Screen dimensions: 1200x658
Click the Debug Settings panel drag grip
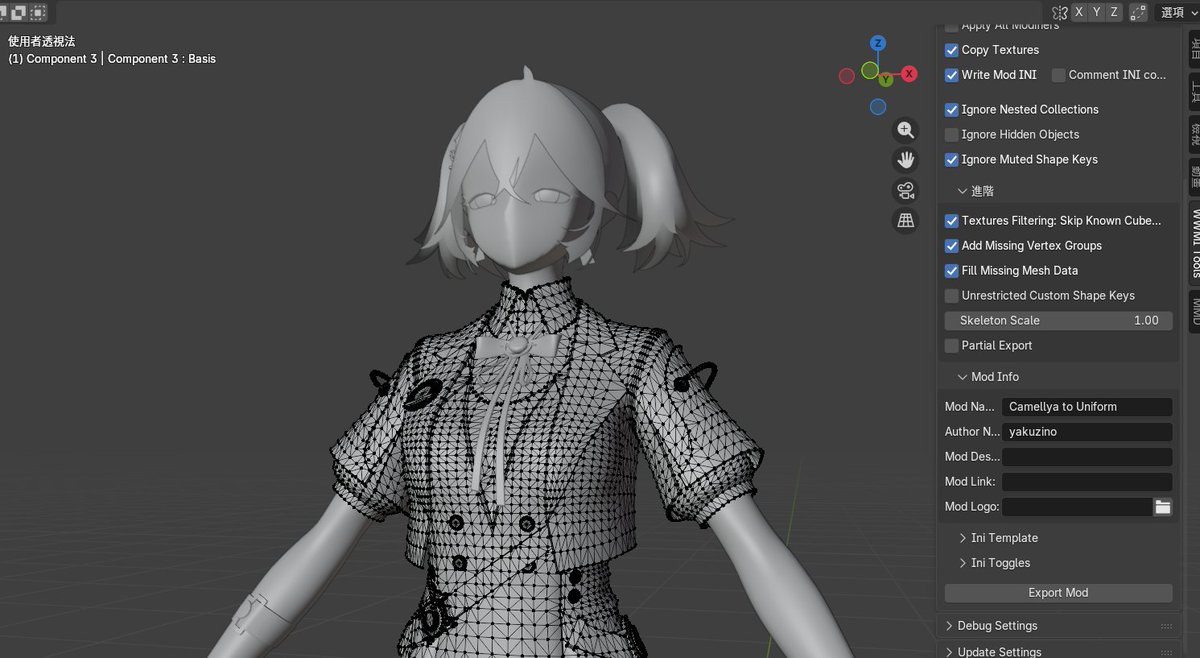[1166, 626]
